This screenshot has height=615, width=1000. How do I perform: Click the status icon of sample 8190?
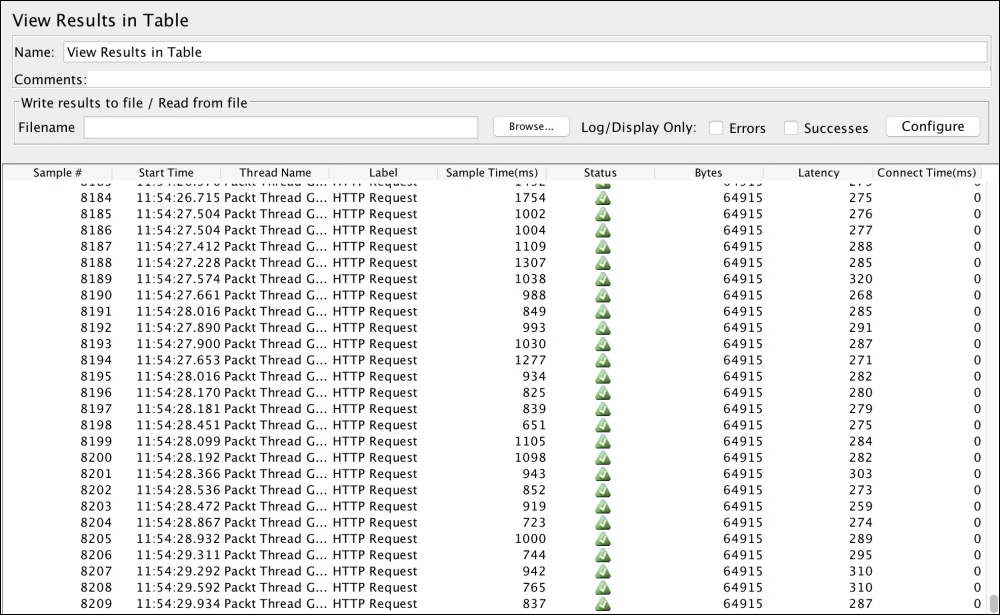click(603, 295)
